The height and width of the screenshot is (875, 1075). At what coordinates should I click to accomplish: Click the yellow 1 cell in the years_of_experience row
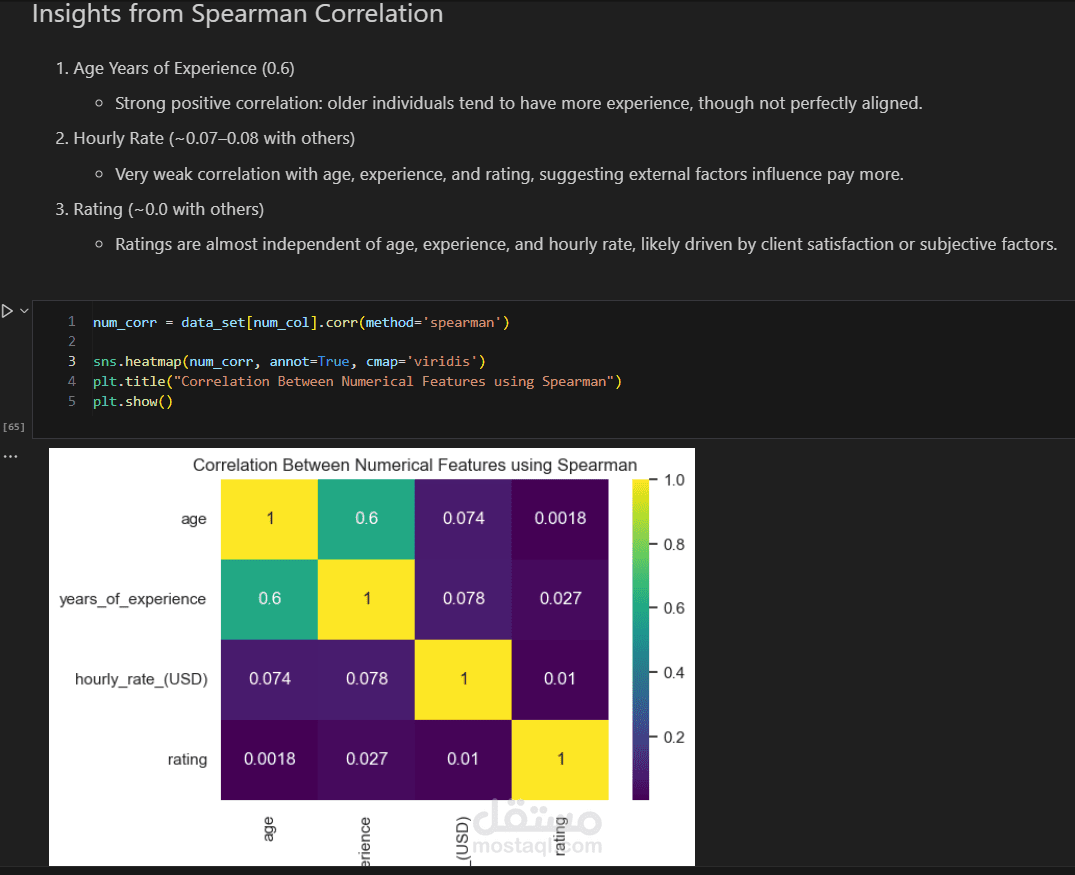366,599
